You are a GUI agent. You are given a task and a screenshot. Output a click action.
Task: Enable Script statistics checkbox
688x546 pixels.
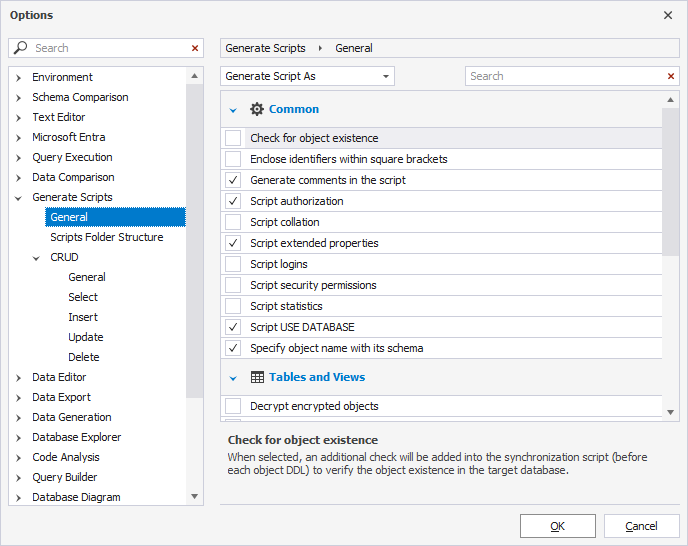click(233, 306)
